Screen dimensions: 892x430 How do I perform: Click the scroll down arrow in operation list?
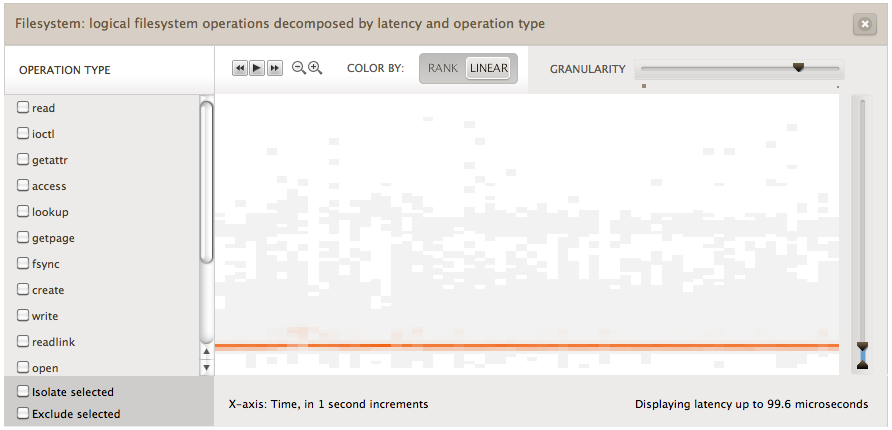(207, 367)
